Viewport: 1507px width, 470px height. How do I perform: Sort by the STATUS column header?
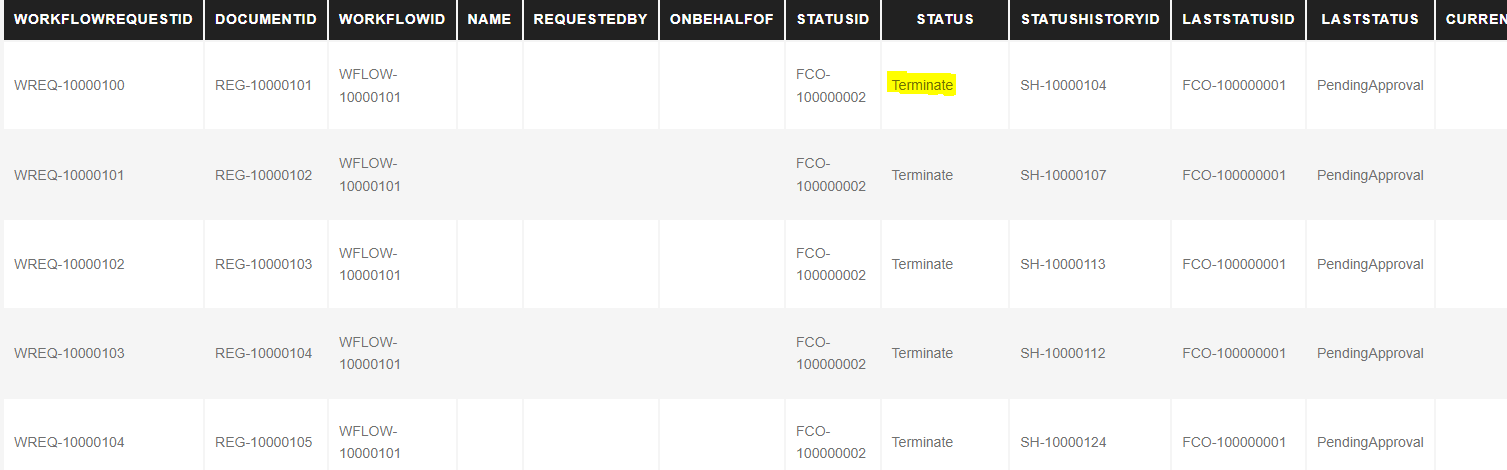[x=945, y=20]
